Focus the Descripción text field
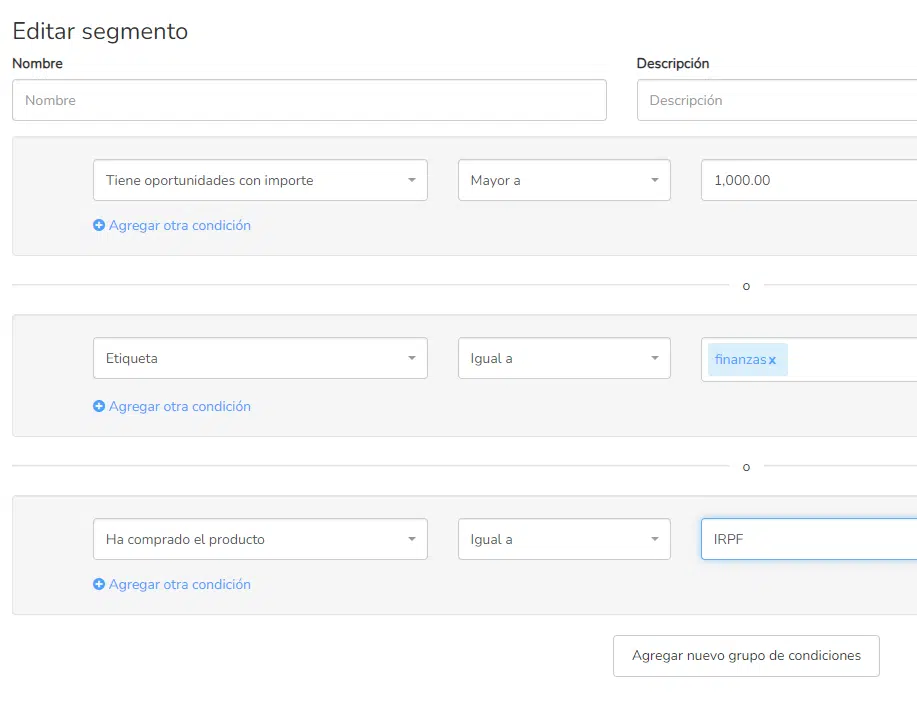917x703 pixels. click(x=777, y=100)
